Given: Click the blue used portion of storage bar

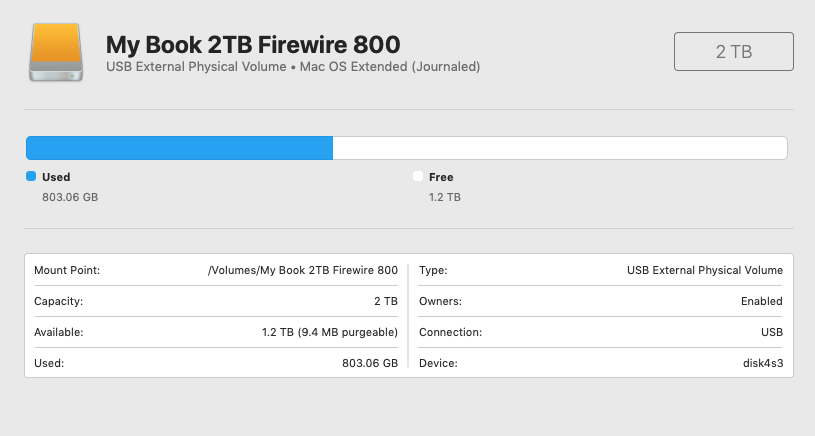Looking at the screenshot, I should click(x=180, y=148).
